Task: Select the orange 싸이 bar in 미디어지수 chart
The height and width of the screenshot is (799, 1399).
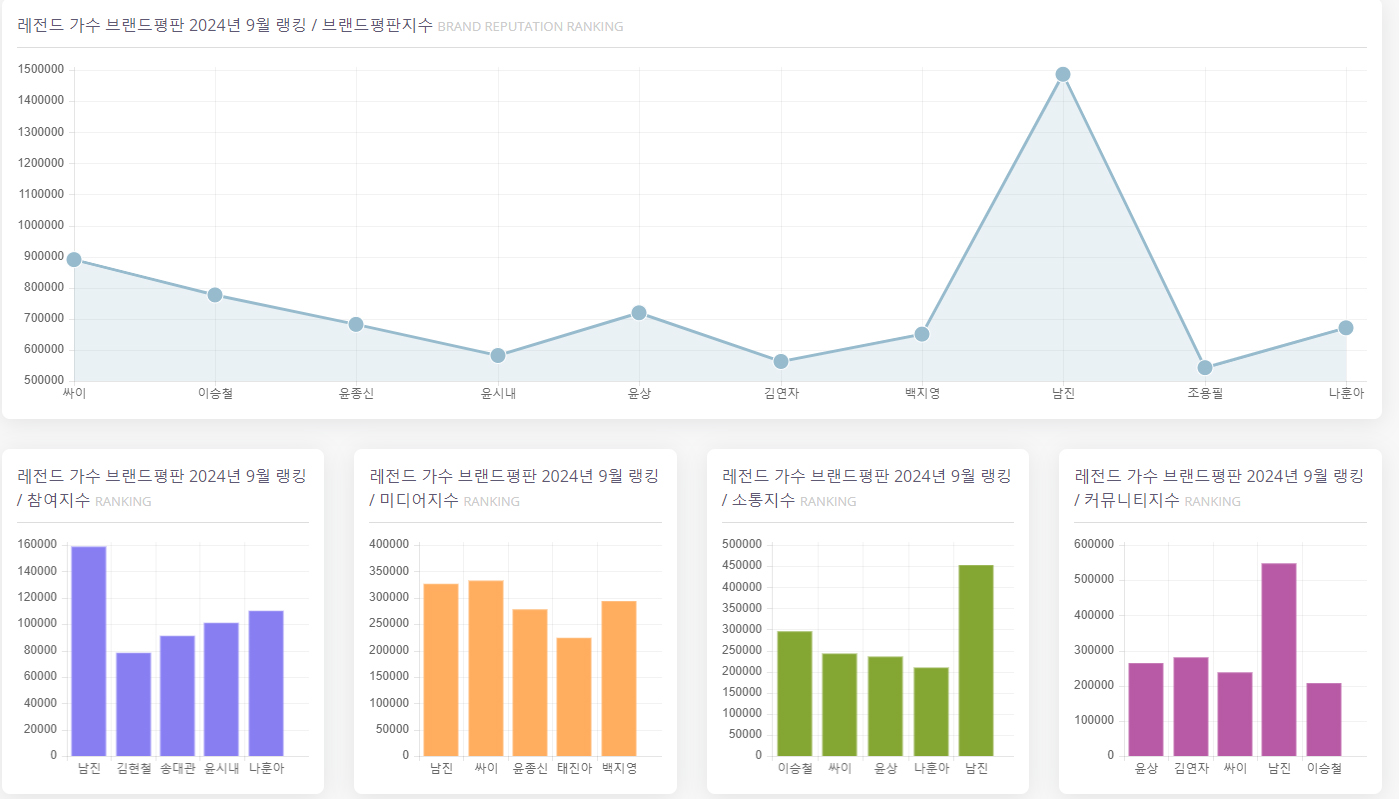Action: 486,668
